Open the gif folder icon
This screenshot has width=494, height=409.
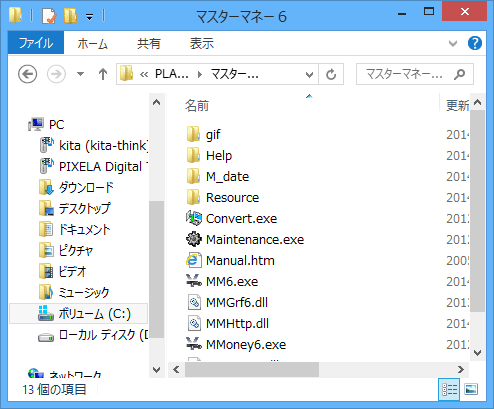[x=193, y=134]
